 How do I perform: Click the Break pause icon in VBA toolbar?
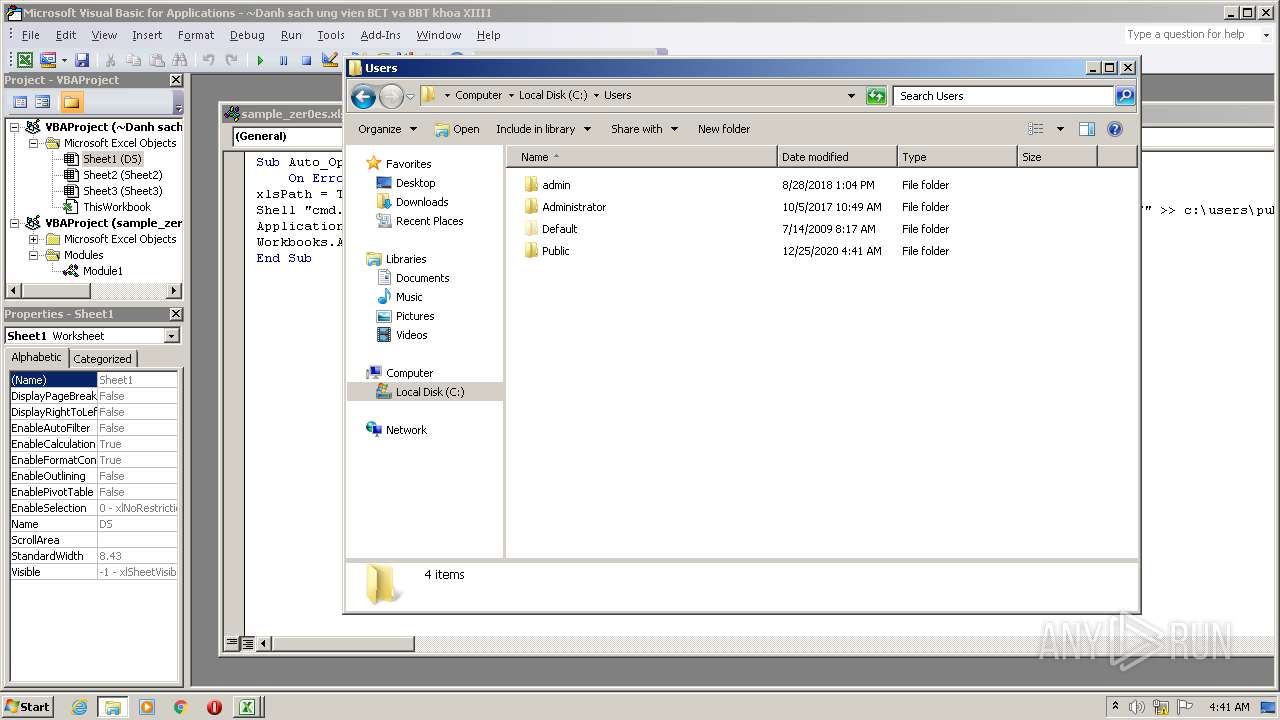(x=283, y=60)
